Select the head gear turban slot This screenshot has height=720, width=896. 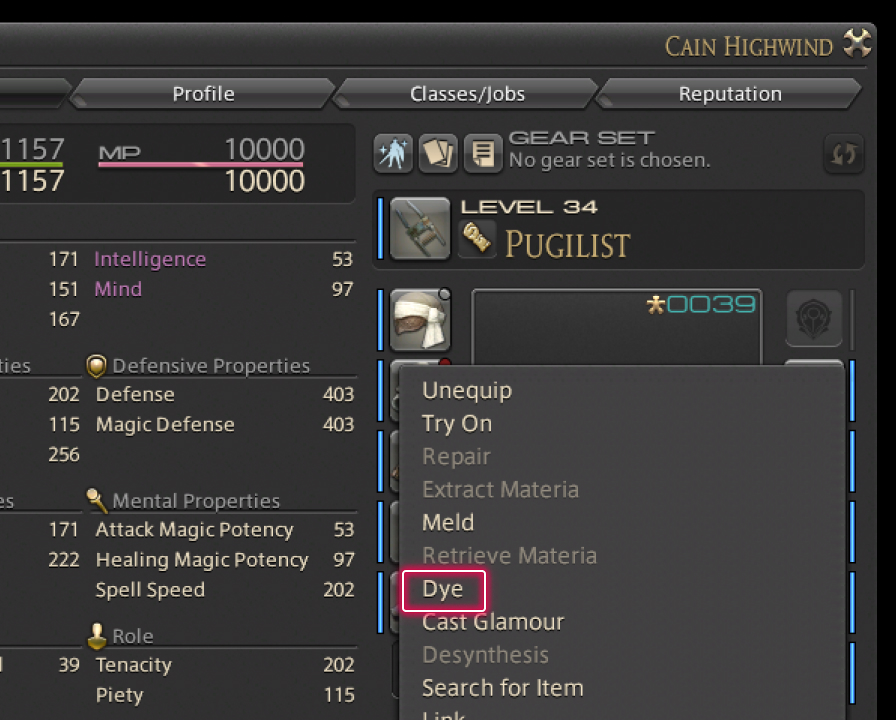[420, 321]
